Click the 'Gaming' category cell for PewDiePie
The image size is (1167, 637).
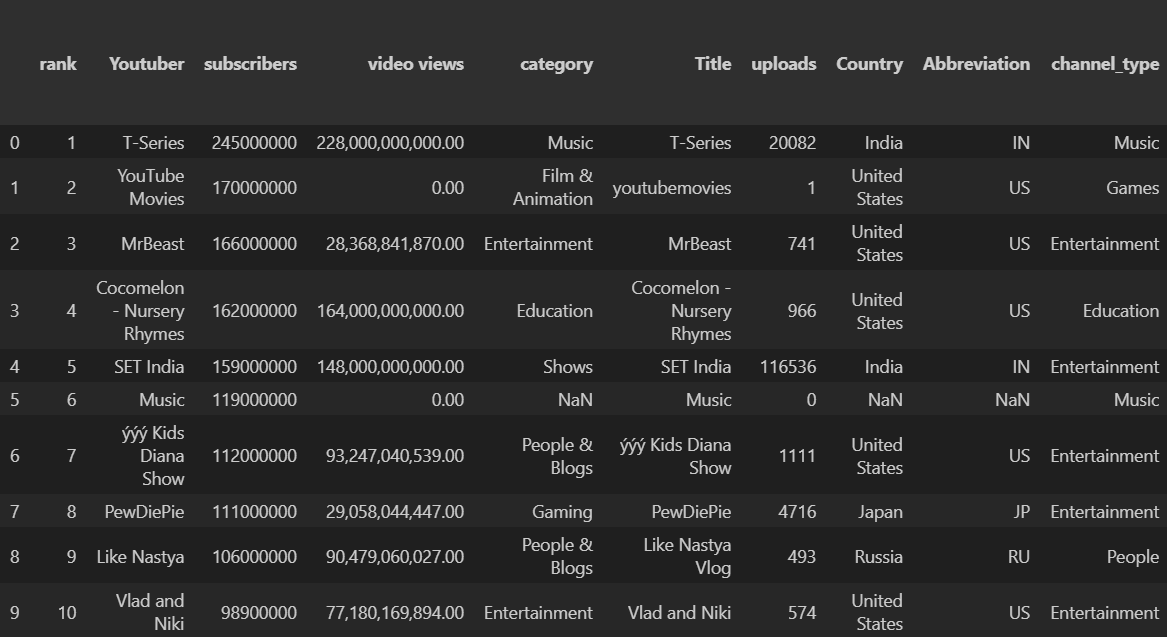[562, 512]
